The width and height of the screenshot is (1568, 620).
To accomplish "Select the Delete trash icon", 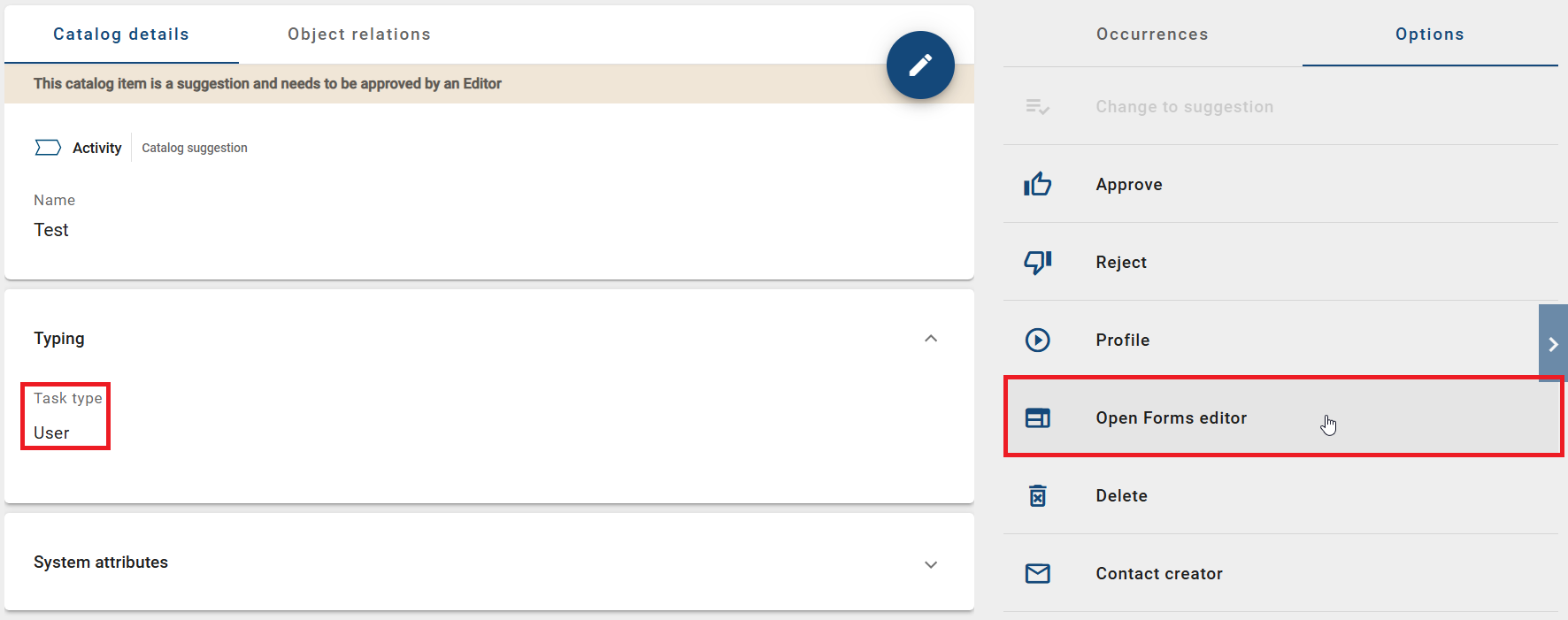I will (x=1037, y=495).
